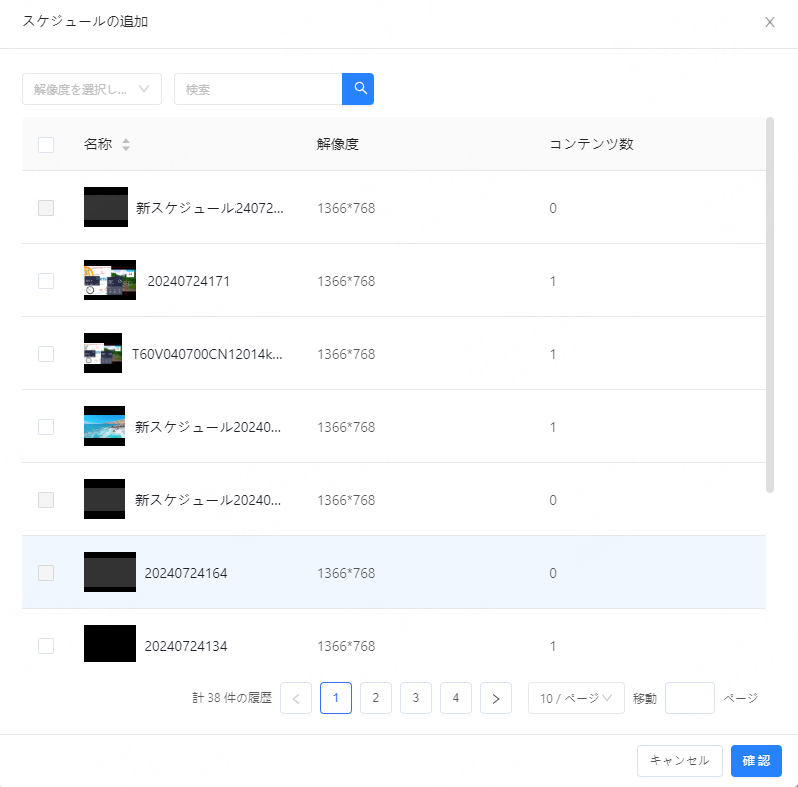Toggle the select-all checkbox in header

46,145
